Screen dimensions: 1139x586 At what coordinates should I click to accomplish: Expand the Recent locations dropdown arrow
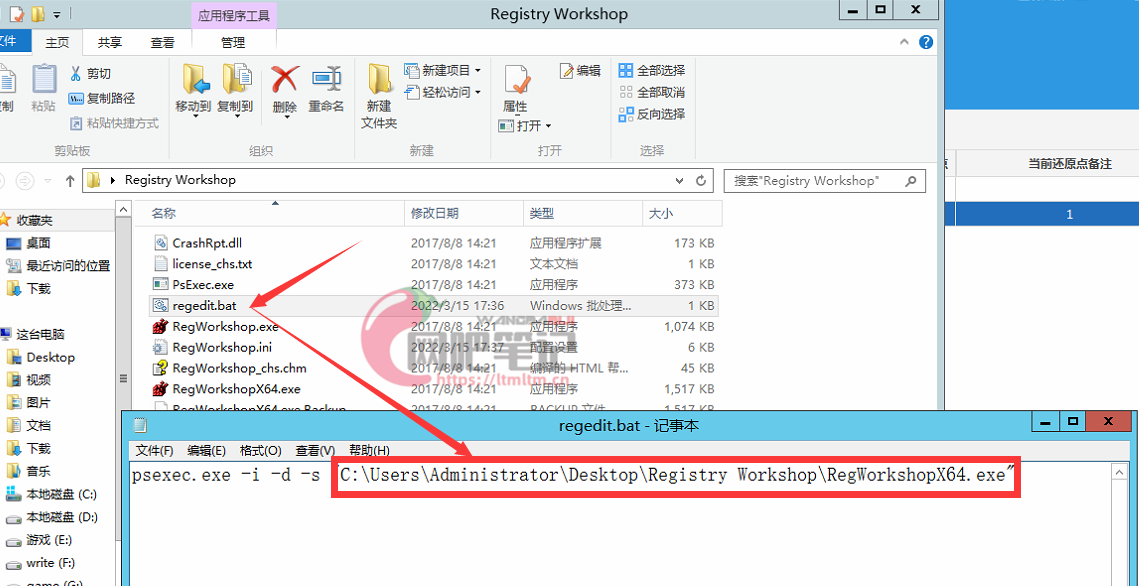pyautogui.click(x=48, y=181)
